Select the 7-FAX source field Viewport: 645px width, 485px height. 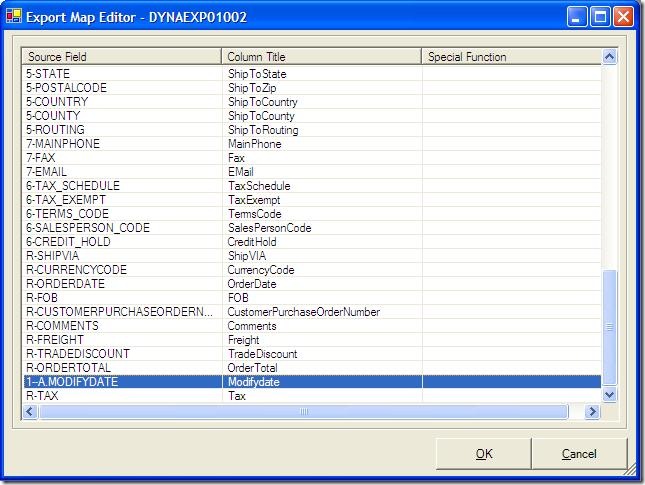pos(122,158)
